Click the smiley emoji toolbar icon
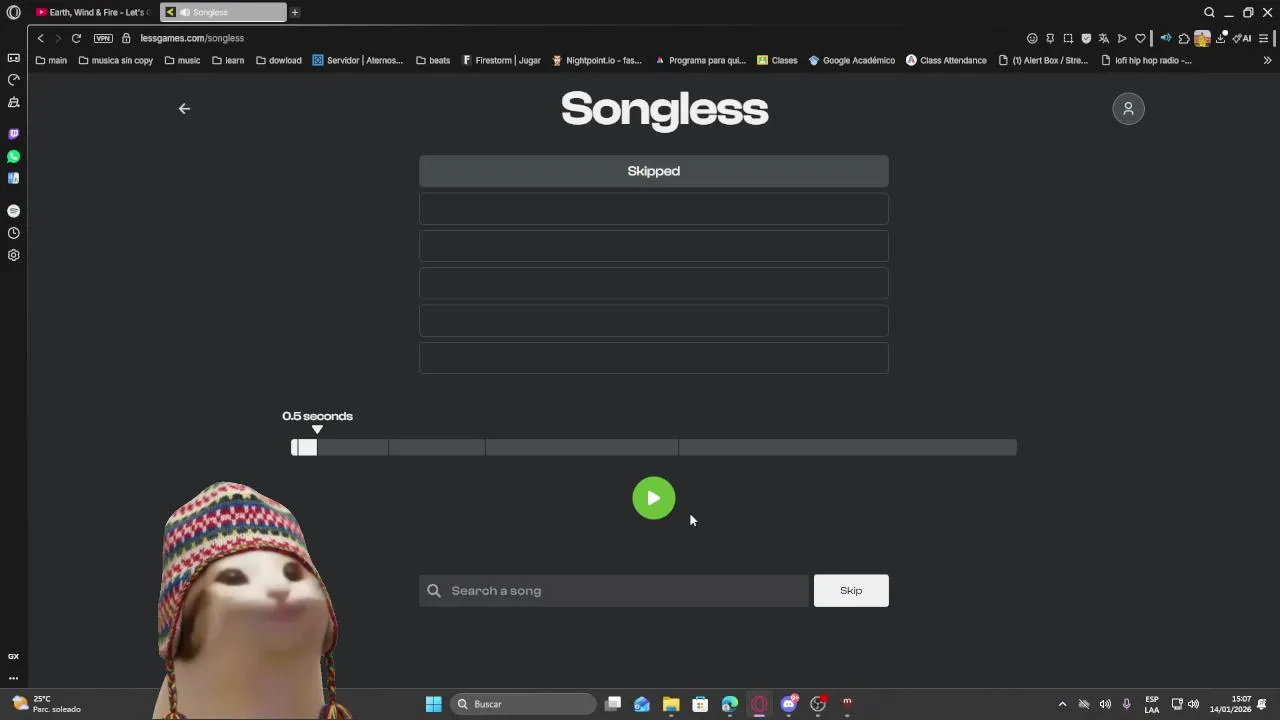 tap(1032, 38)
